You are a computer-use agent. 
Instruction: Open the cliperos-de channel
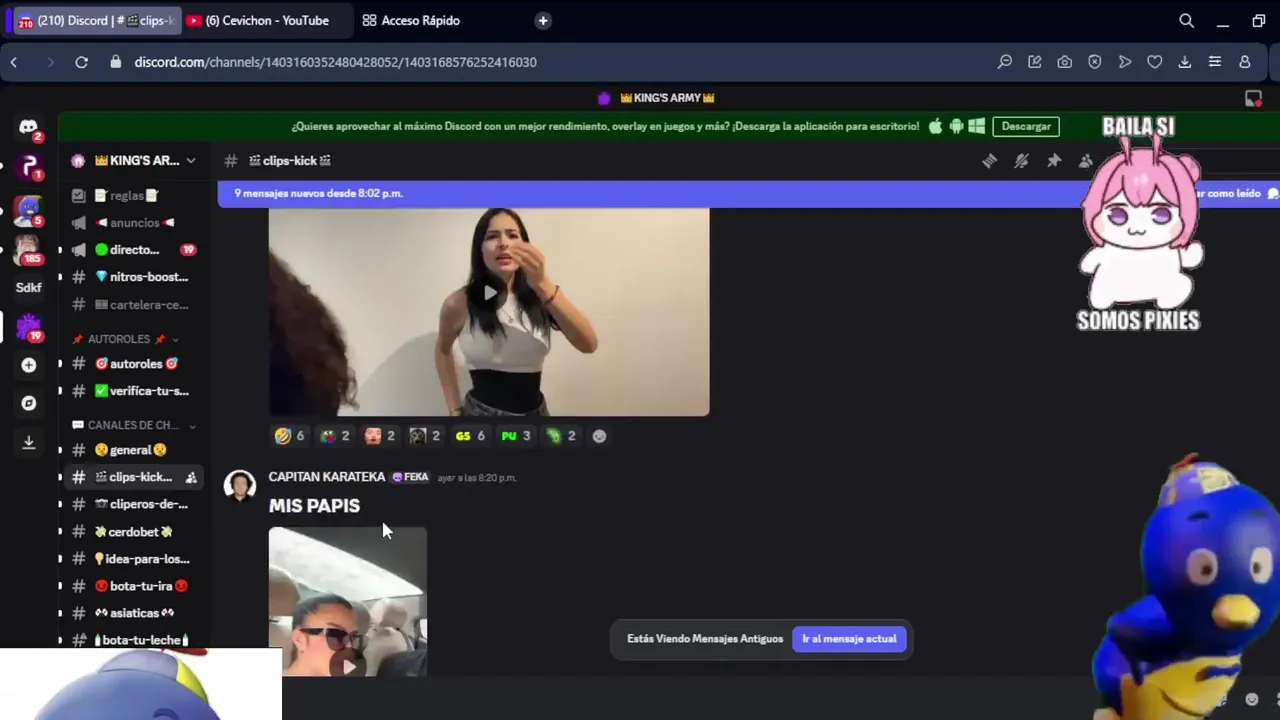tap(134, 504)
